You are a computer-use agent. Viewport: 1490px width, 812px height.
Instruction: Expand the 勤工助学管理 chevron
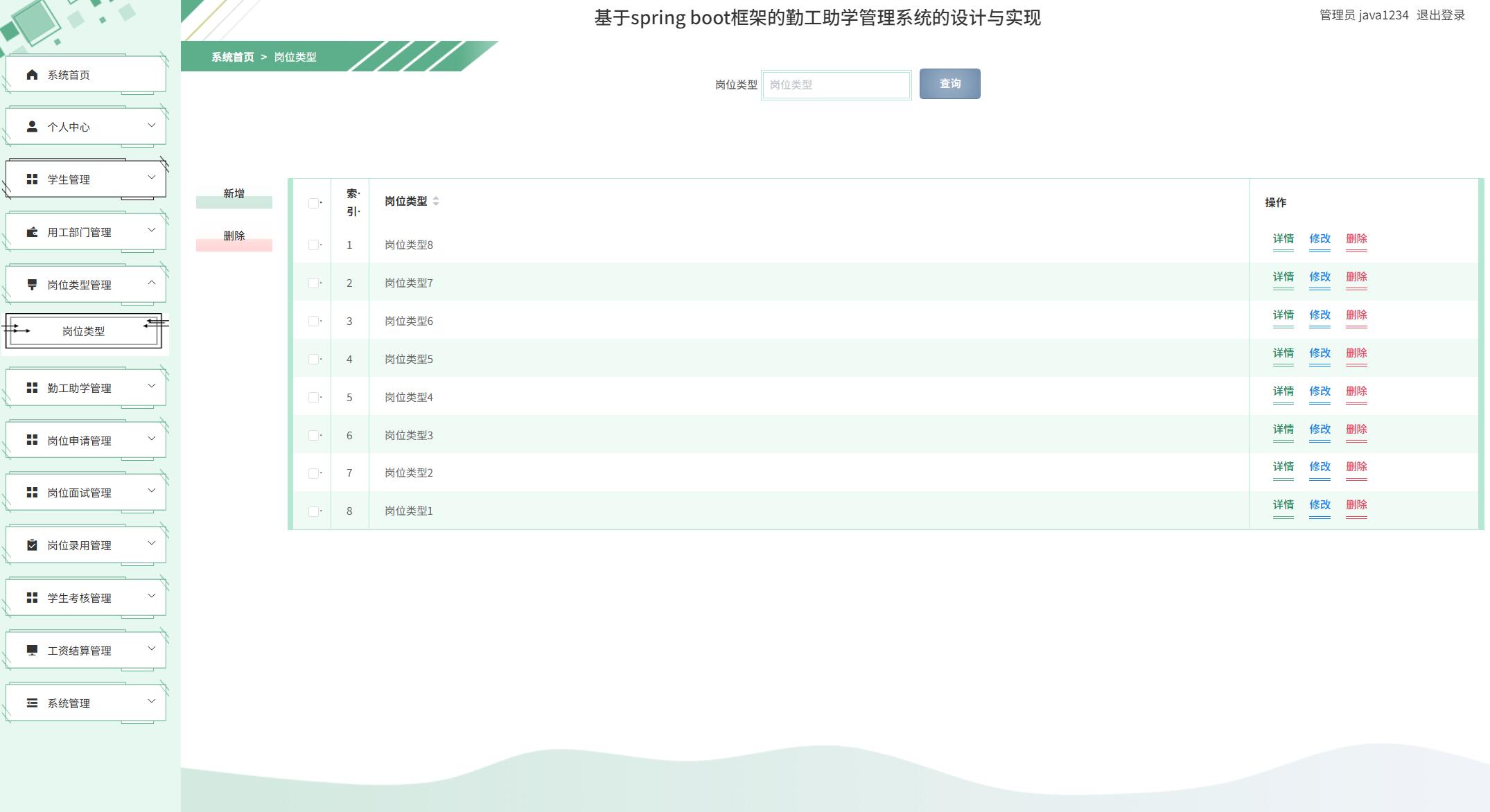[x=152, y=386]
